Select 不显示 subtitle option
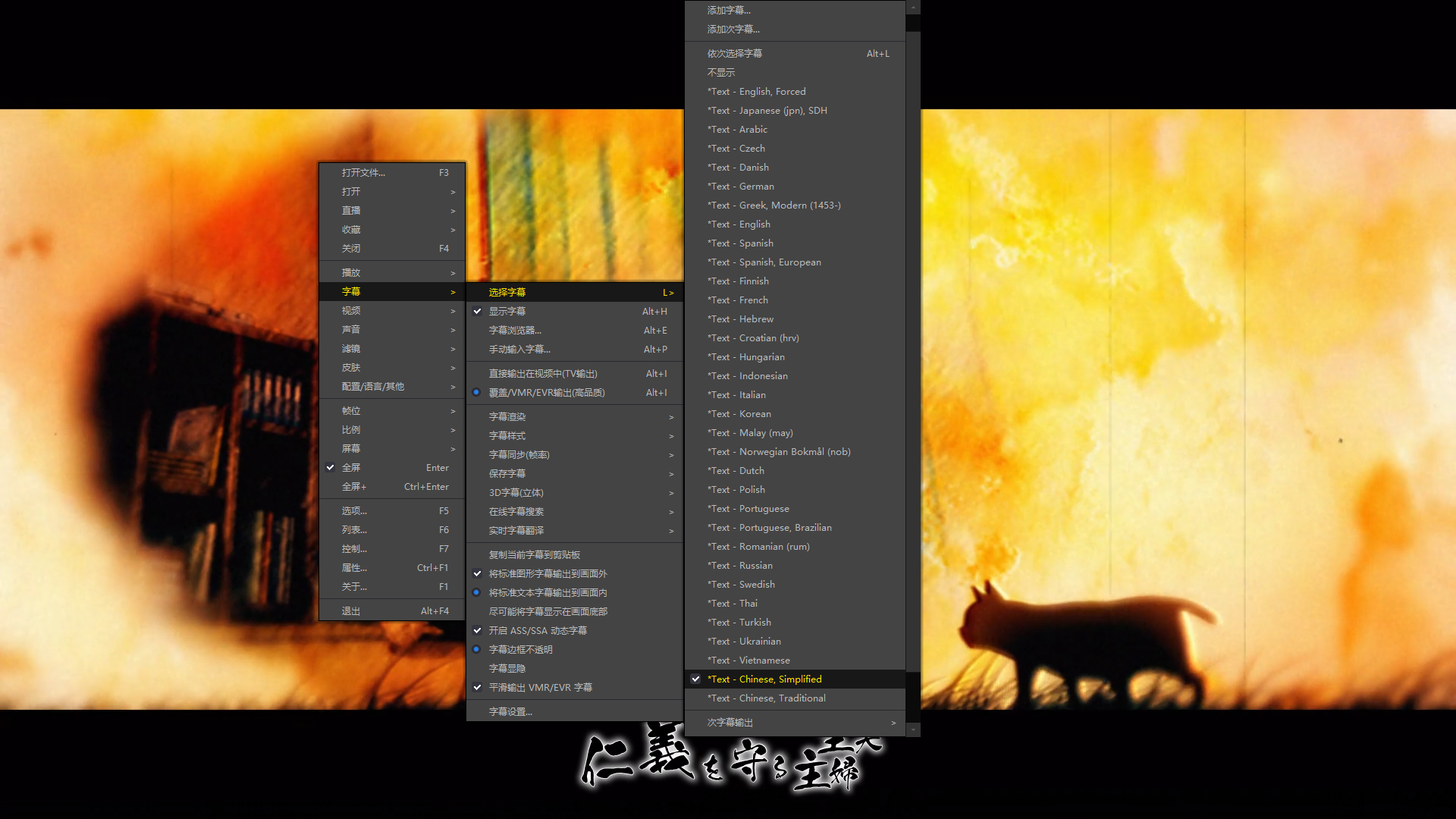The height and width of the screenshot is (819, 1456). (x=795, y=73)
